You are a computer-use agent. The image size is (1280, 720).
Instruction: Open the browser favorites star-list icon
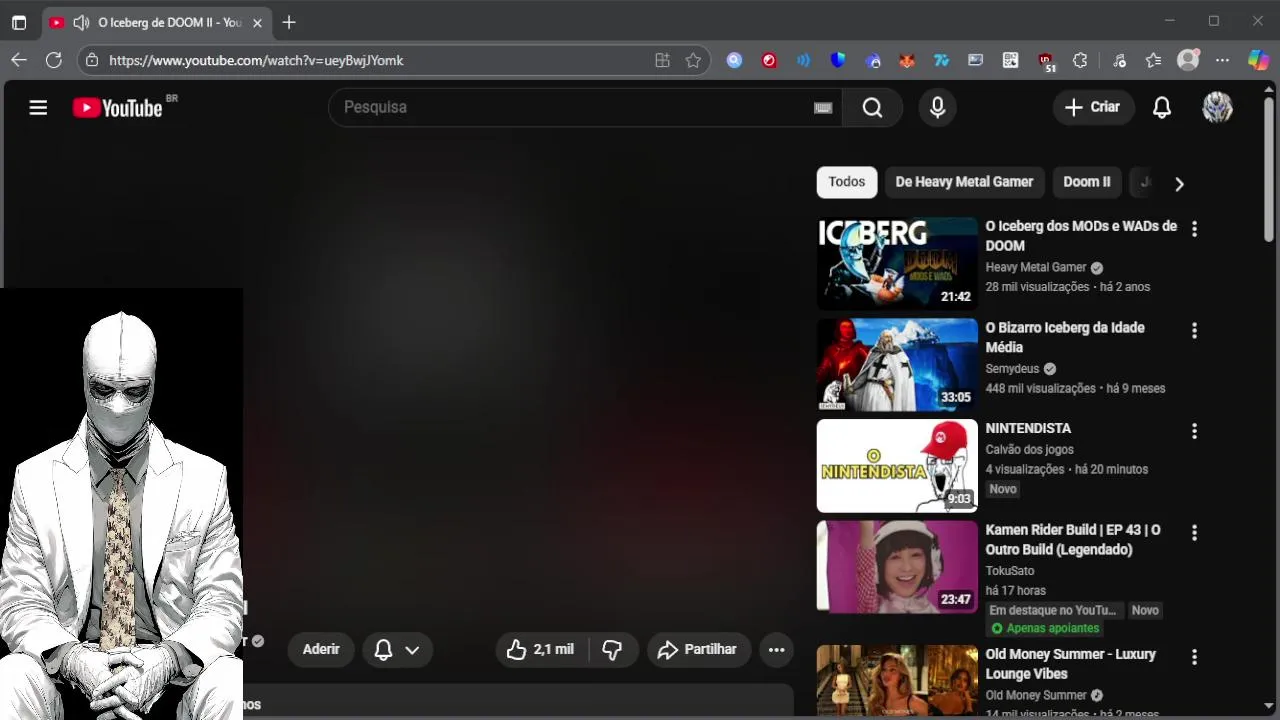[x=1153, y=60]
